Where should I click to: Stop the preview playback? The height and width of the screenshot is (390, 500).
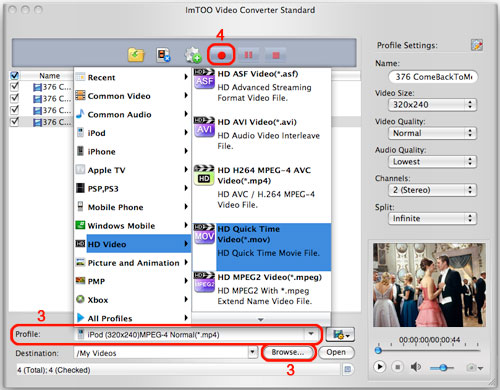[397, 367]
